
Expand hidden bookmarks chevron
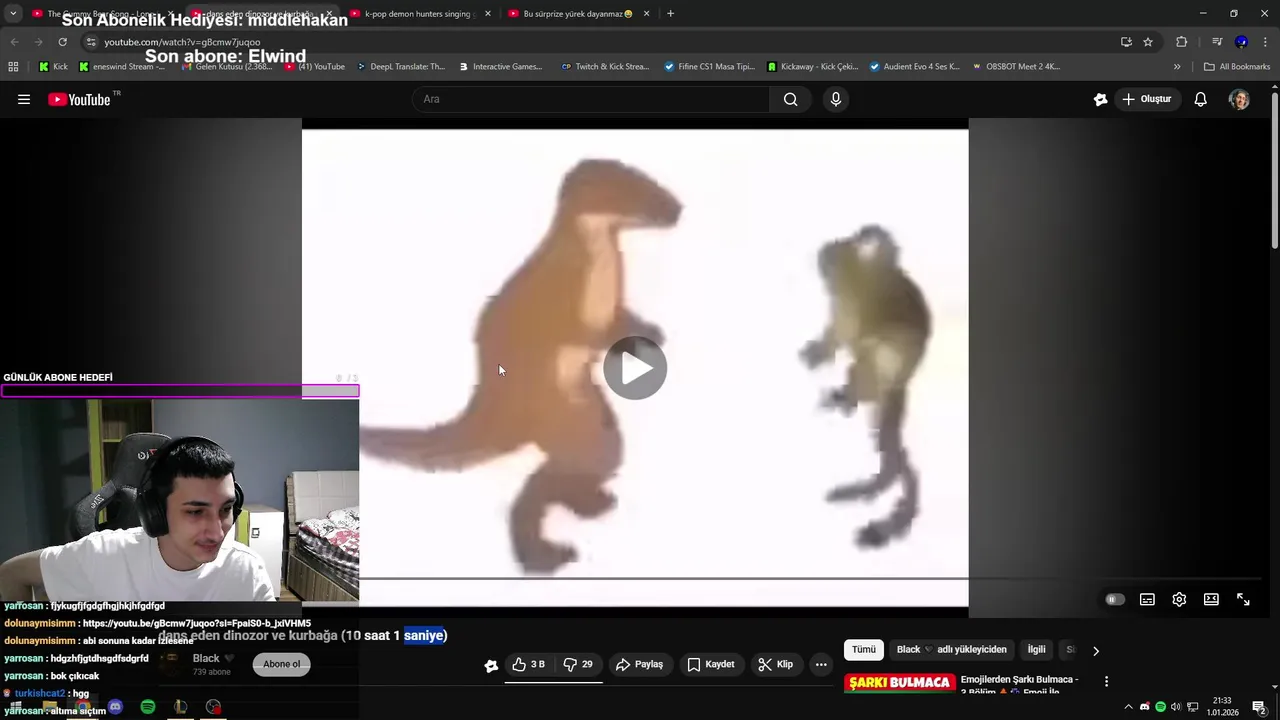[x=1177, y=67]
